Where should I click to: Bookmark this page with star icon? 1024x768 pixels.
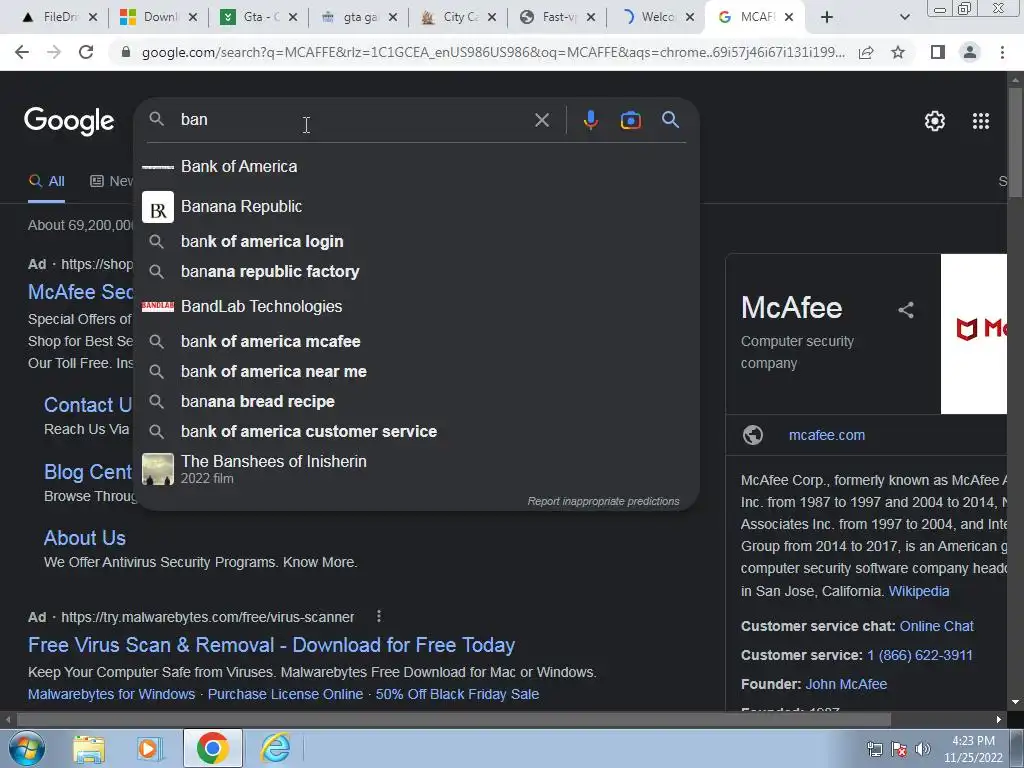coord(898,52)
